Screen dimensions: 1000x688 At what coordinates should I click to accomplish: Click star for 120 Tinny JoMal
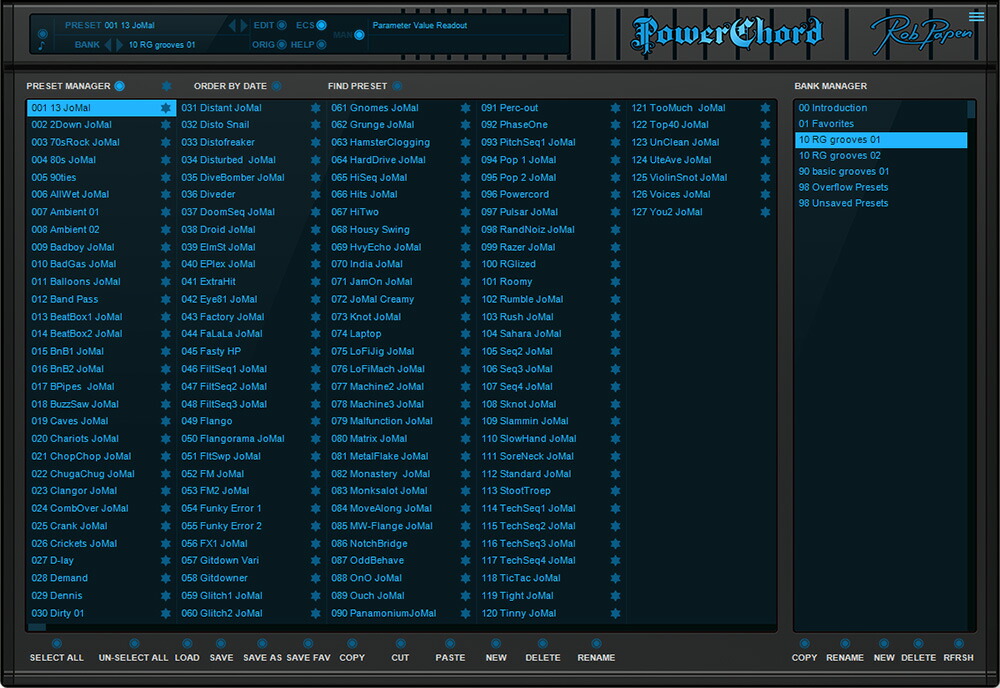coord(615,613)
